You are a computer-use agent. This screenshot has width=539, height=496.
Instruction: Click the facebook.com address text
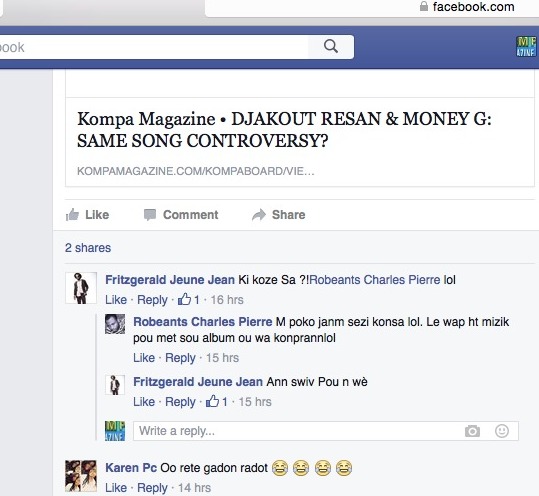pos(473,7)
